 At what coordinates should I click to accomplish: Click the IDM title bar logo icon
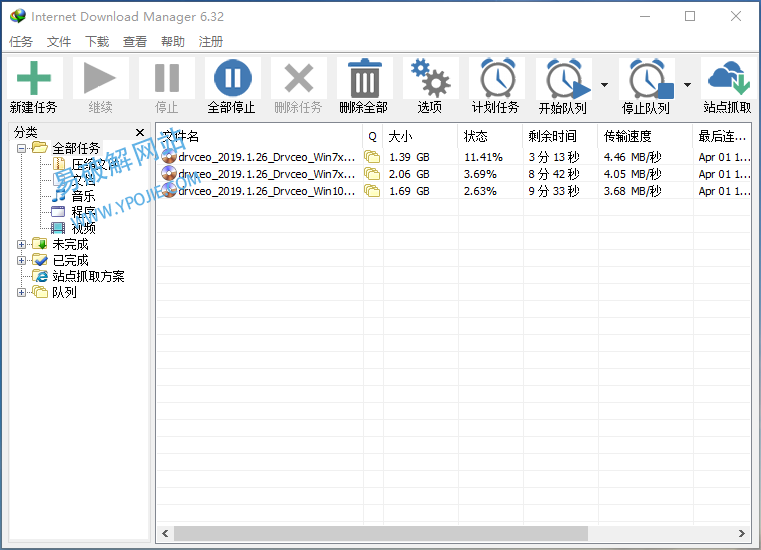pyautogui.click(x=18, y=16)
